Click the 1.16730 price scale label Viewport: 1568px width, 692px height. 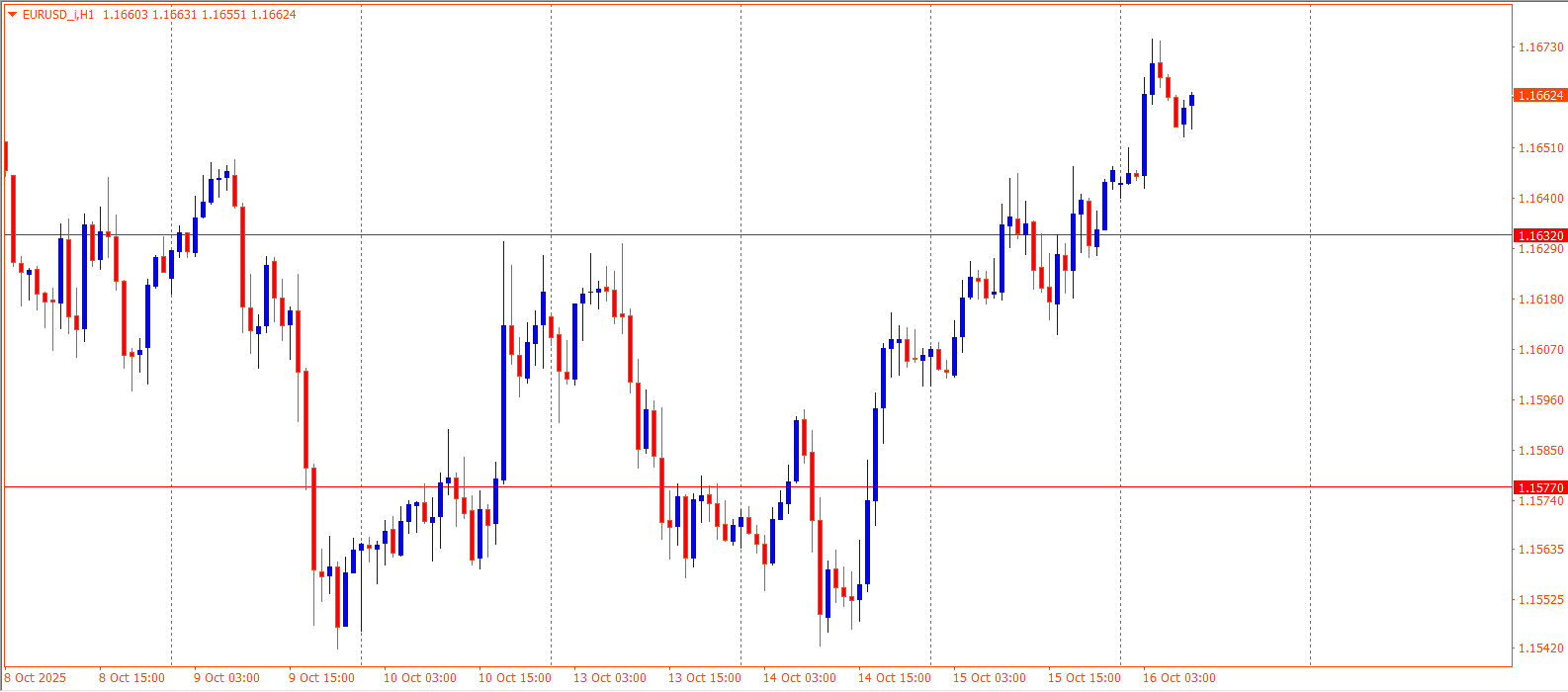point(1540,47)
